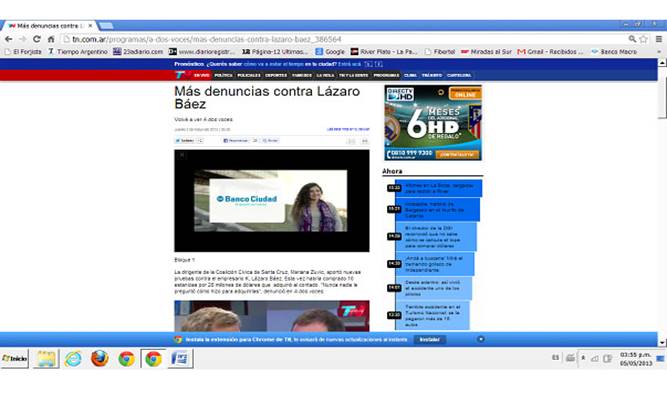Select POLÍTICA in the TN navigation bar
The width and height of the screenshot is (667, 402).
tap(223, 74)
